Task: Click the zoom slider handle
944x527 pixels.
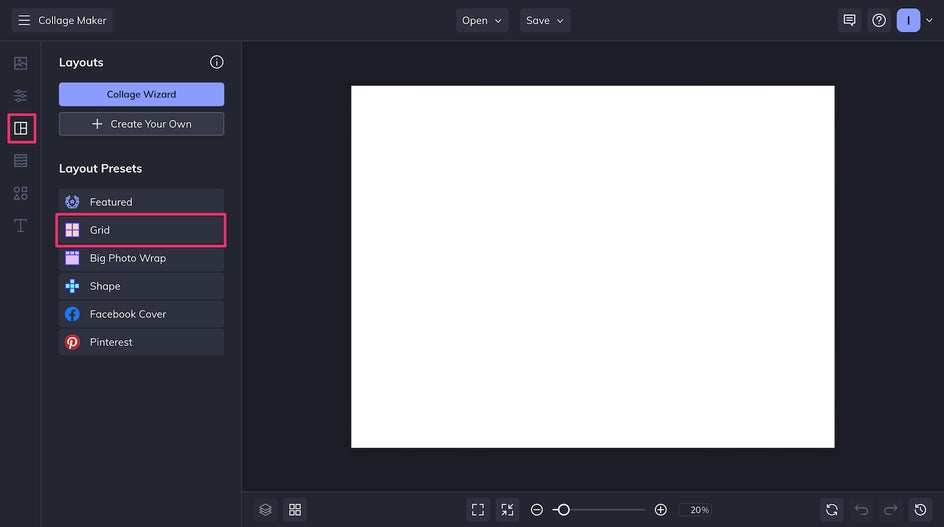Action: point(564,510)
